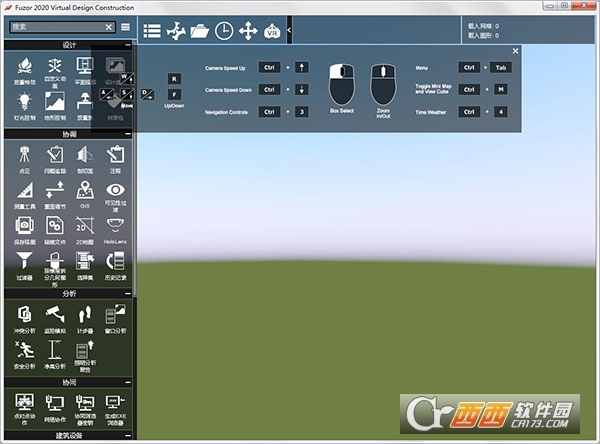600x444 pixels.
Task: Collapse the 设计 section with minus button
Action: click(x=128, y=45)
